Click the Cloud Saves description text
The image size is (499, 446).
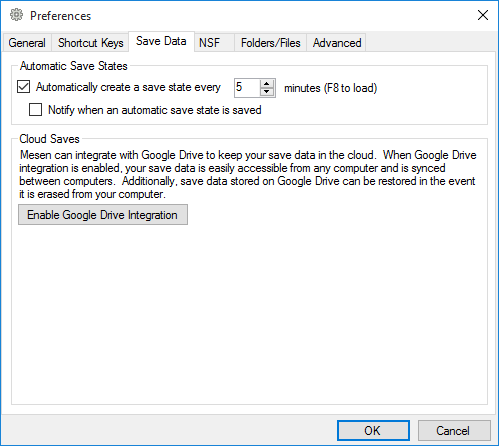(248, 174)
